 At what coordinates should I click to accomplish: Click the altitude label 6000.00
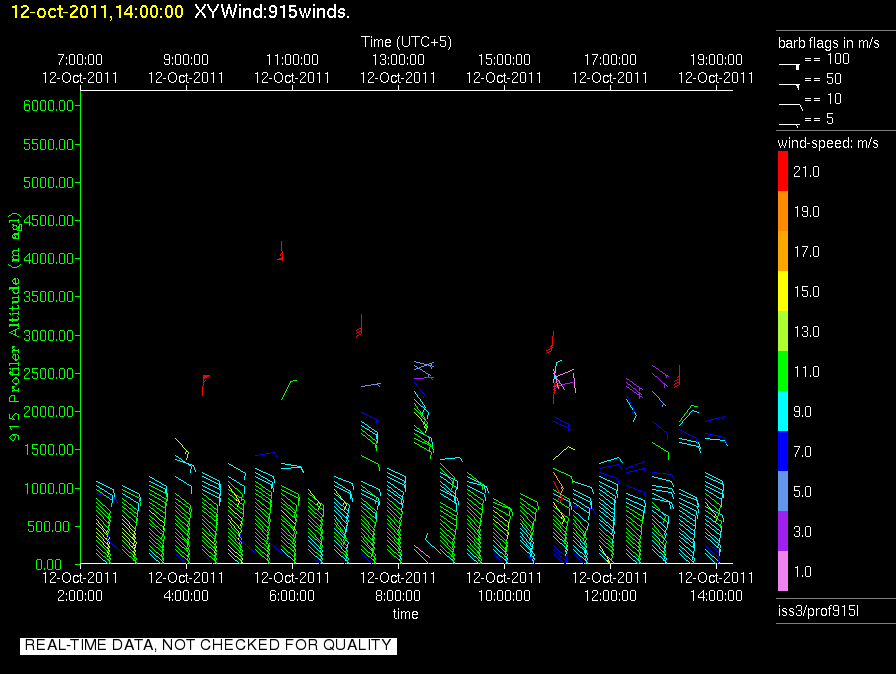[49, 106]
